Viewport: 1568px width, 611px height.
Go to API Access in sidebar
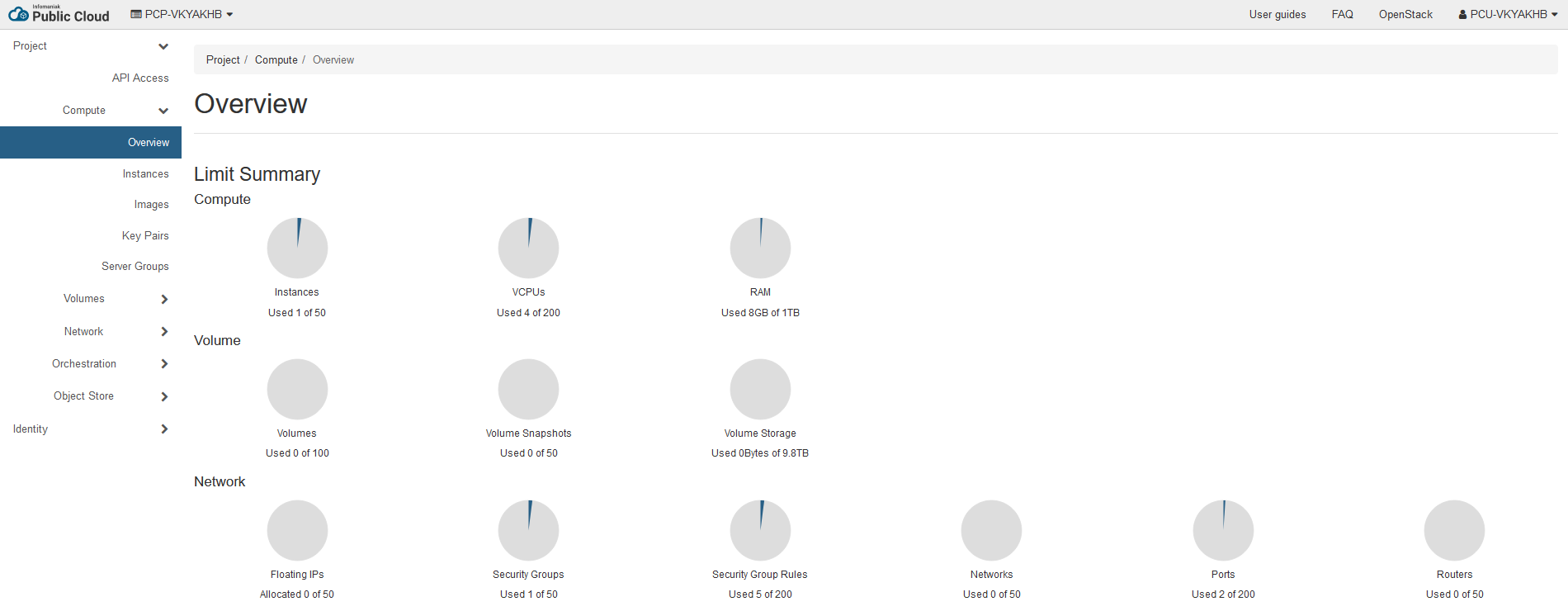[140, 78]
